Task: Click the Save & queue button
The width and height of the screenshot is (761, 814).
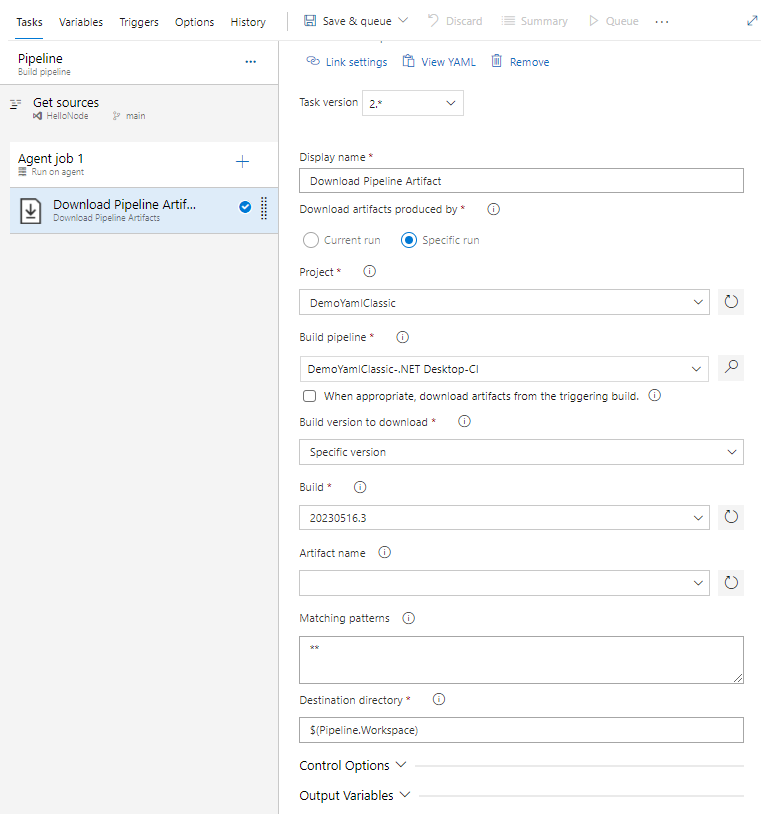Action: (357, 20)
